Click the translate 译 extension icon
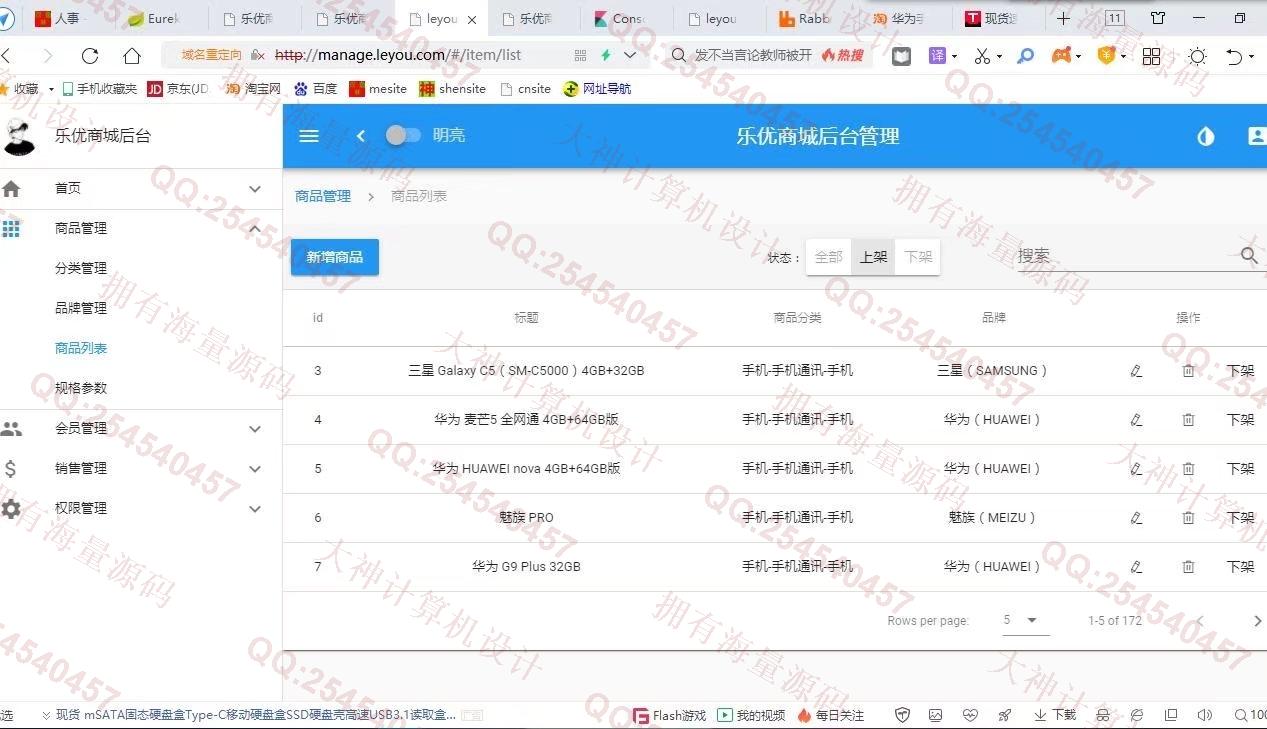The width and height of the screenshot is (1267, 729). tap(937, 56)
